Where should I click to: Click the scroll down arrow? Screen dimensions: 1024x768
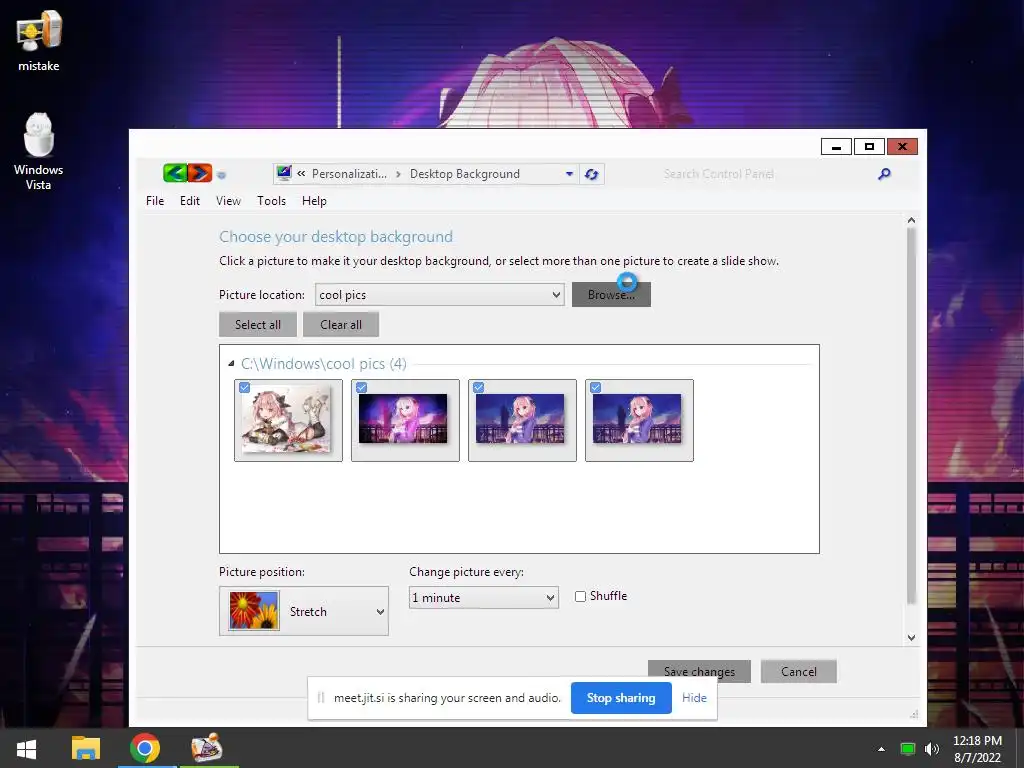click(x=911, y=638)
